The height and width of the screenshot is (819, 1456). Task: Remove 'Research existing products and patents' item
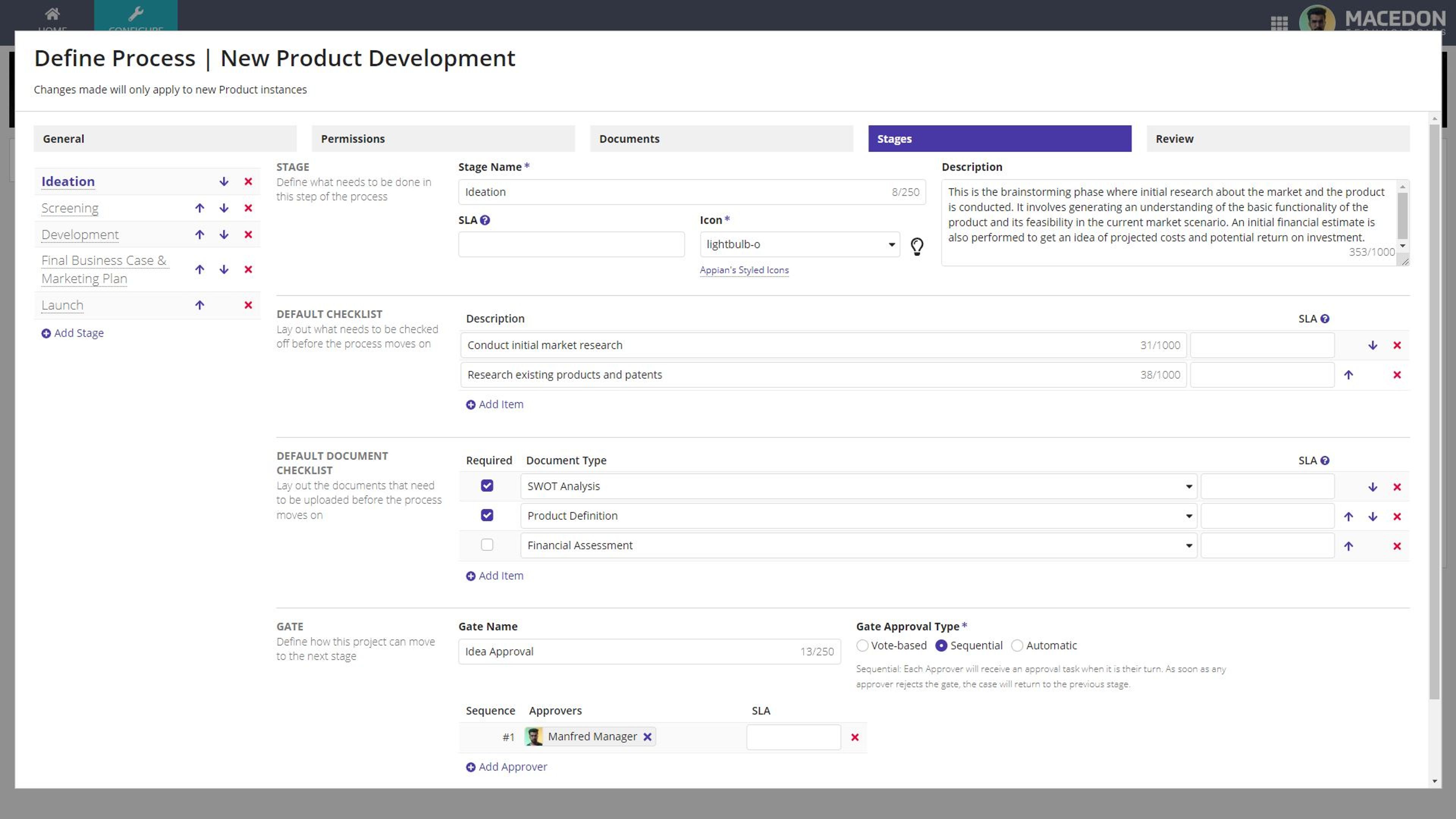coord(1397,375)
